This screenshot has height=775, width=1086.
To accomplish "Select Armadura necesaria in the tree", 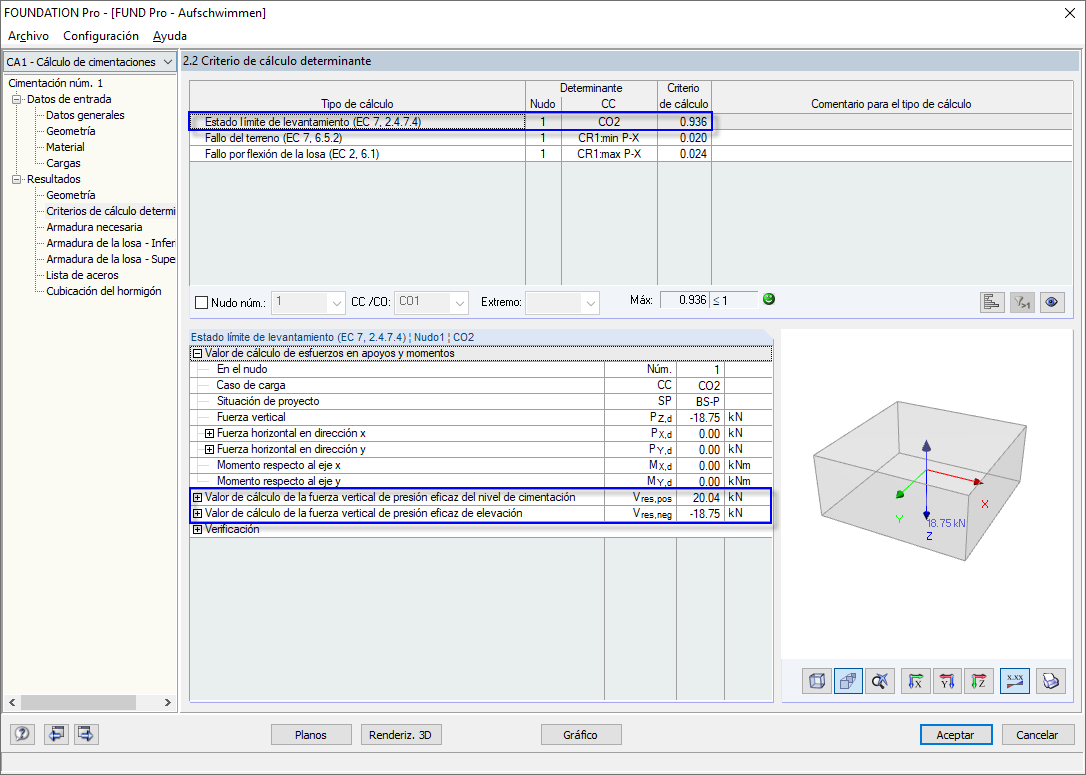I will coord(94,226).
